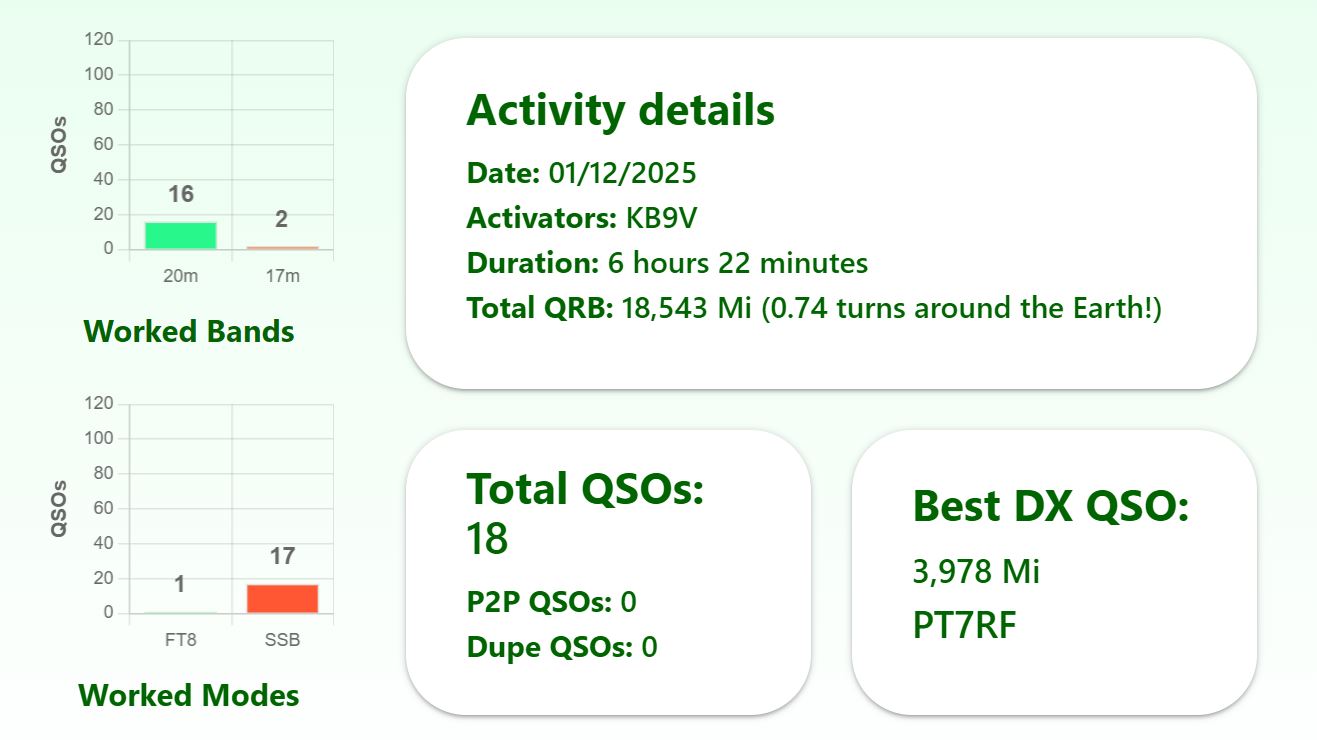Click the red SSB bar in Worked Modes

282,599
